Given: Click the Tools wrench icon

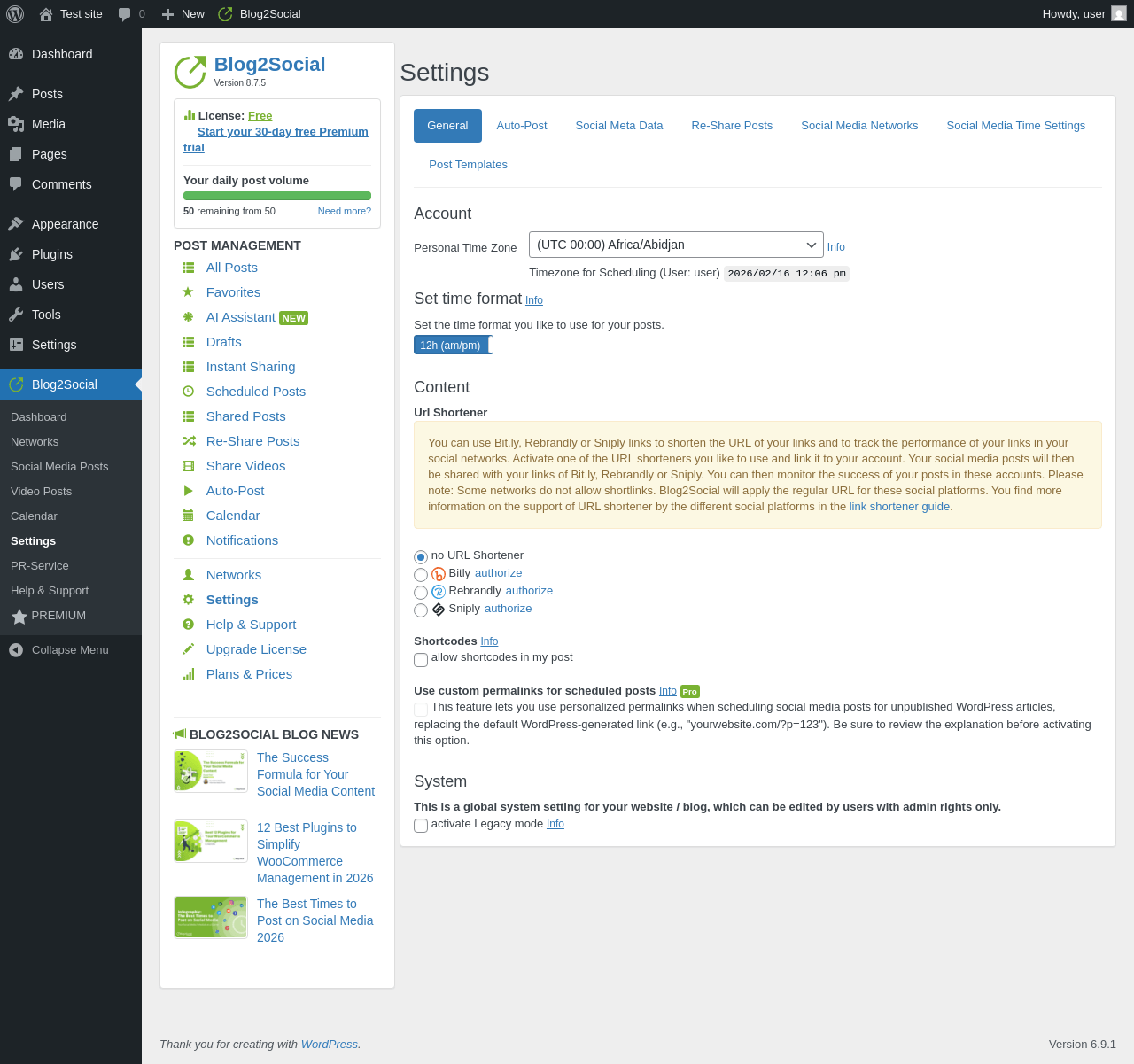Looking at the screenshot, I should click(x=16, y=315).
